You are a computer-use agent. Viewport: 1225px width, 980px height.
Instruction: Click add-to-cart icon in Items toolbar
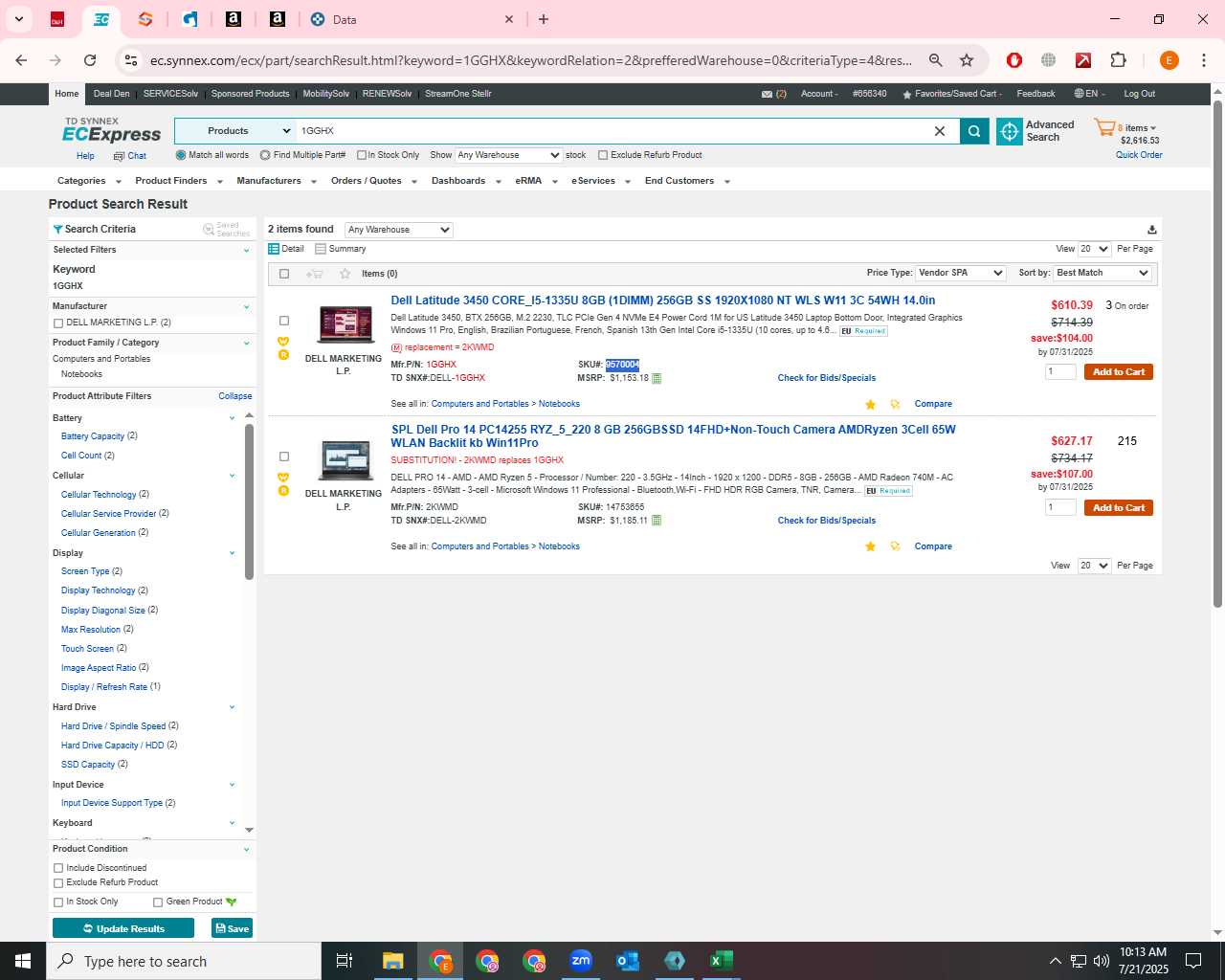tap(314, 274)
